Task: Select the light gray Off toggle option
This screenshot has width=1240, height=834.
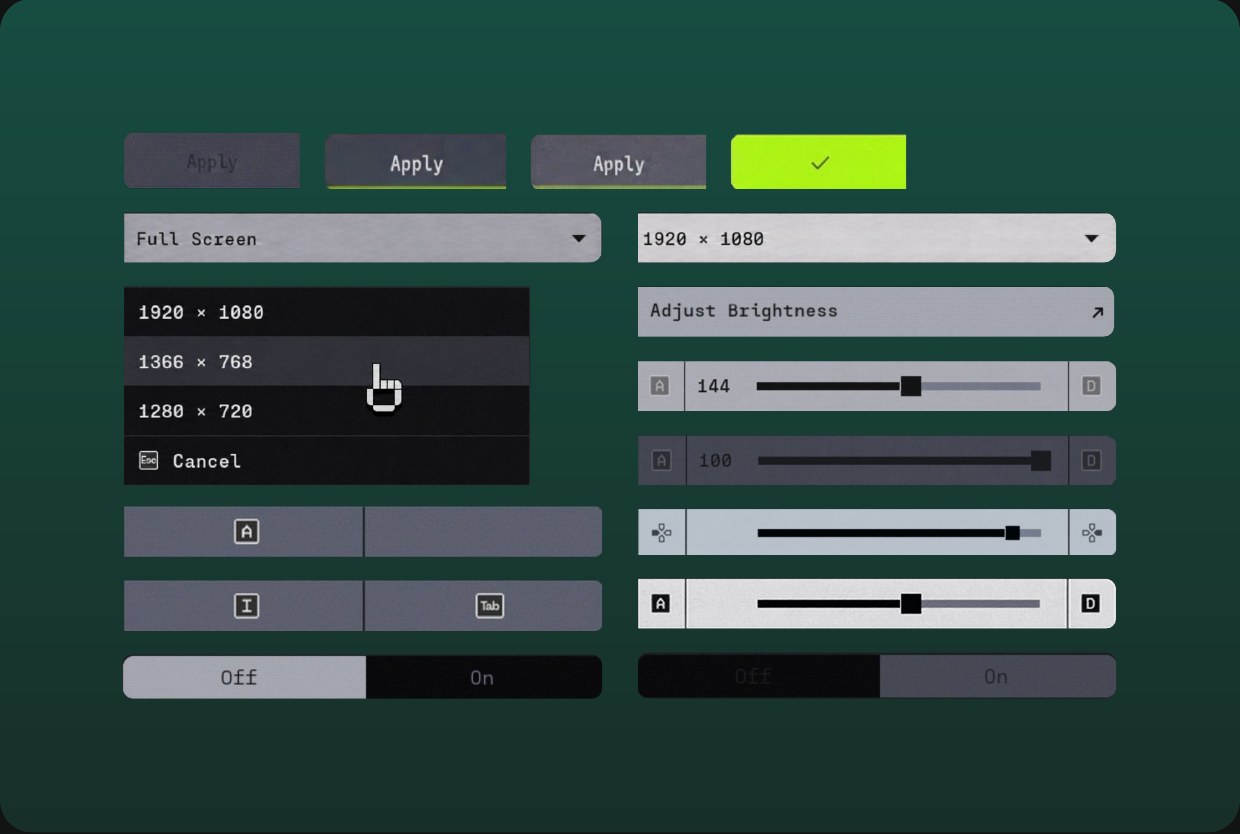Action: click(244, 677)
